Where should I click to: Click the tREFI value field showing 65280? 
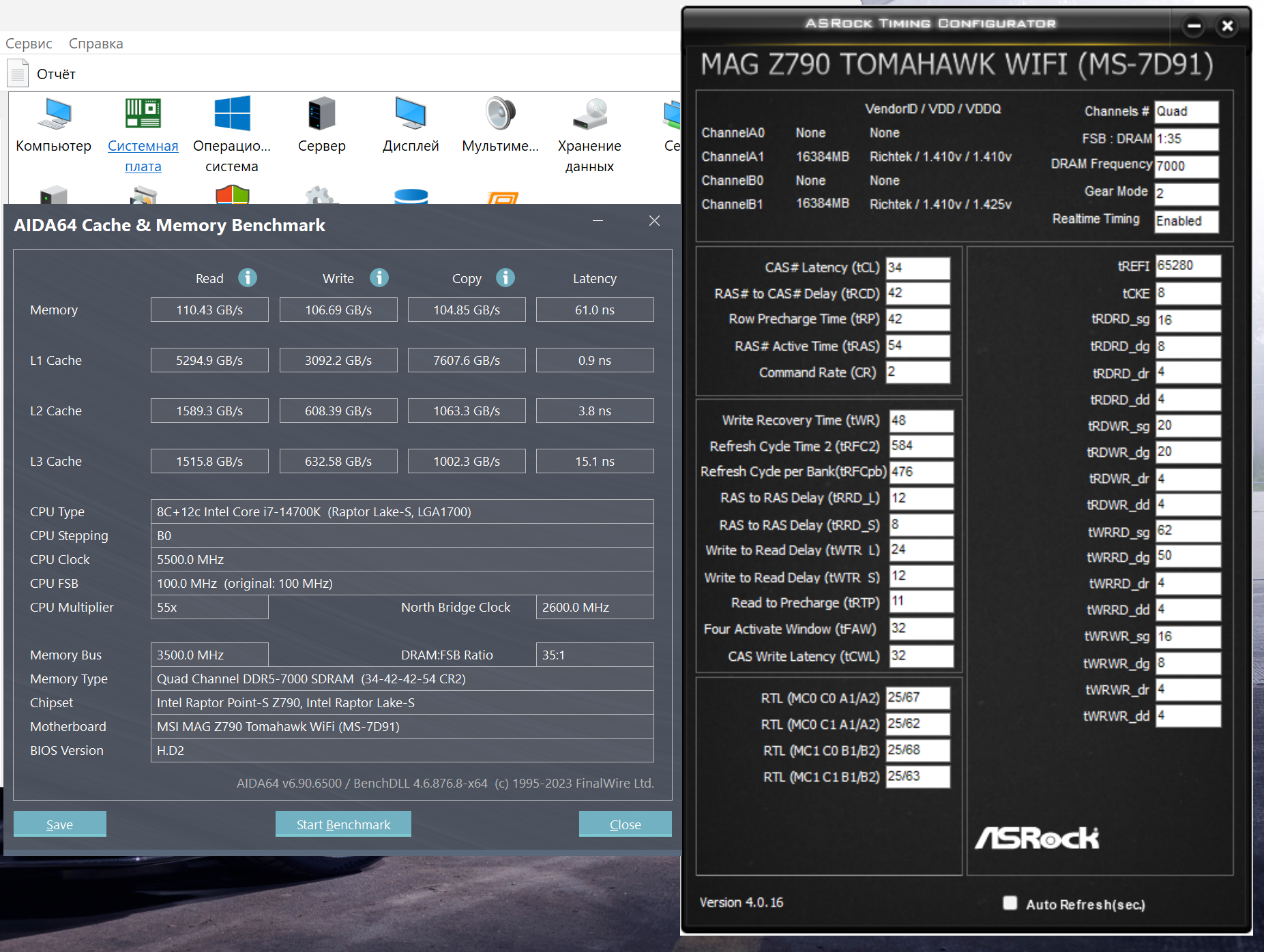point(1188,266)
